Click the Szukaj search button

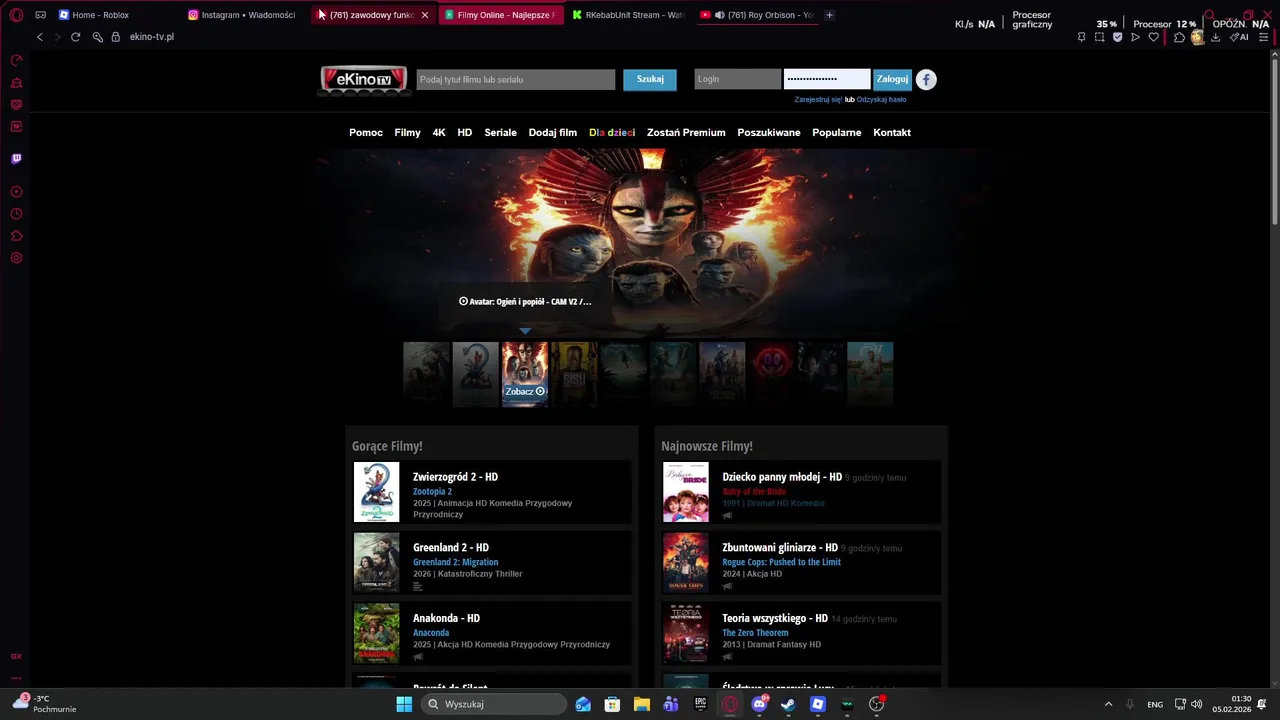point(650,80)
